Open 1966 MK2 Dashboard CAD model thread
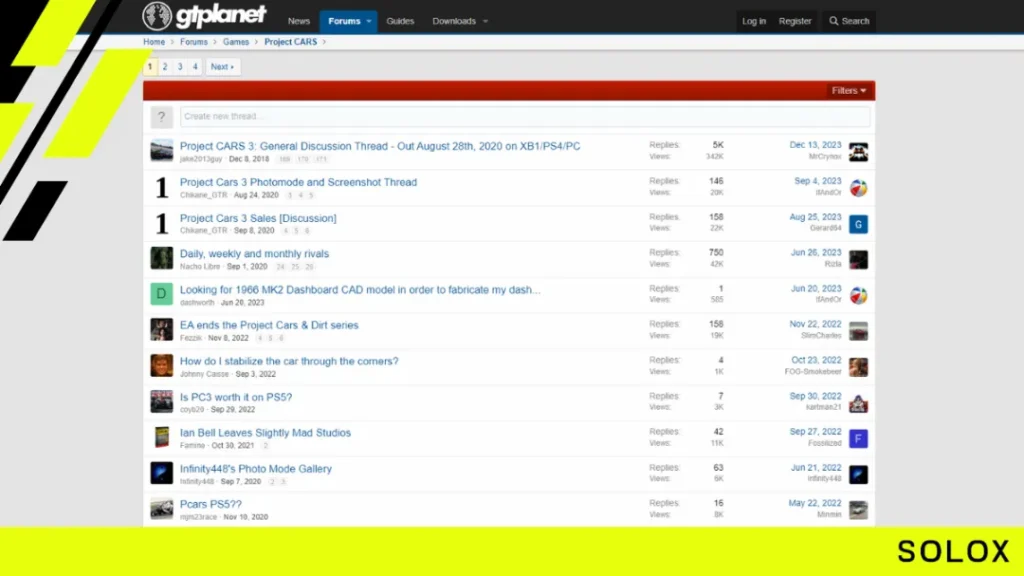Viewport: 1024px width, 576px height. pyautogui.click(x=360, y=289)
